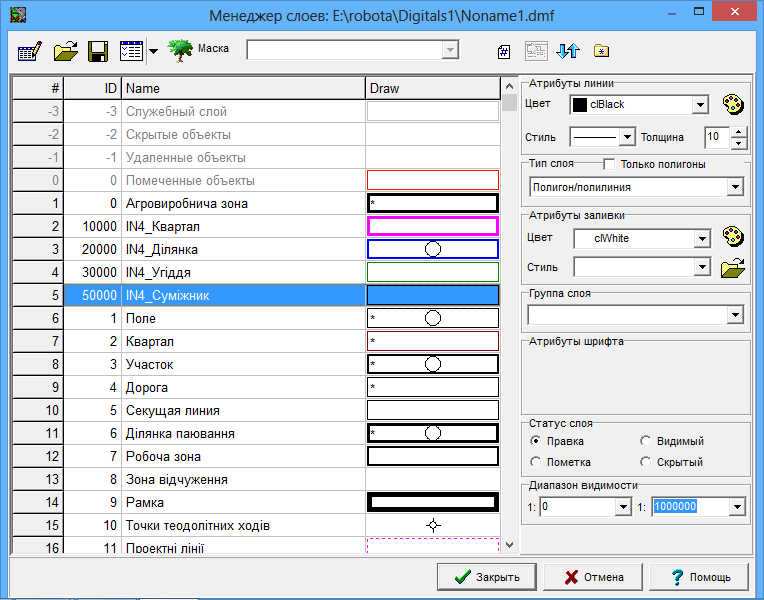
Task: Click the ID column header
Action: [x=93, y=88]
